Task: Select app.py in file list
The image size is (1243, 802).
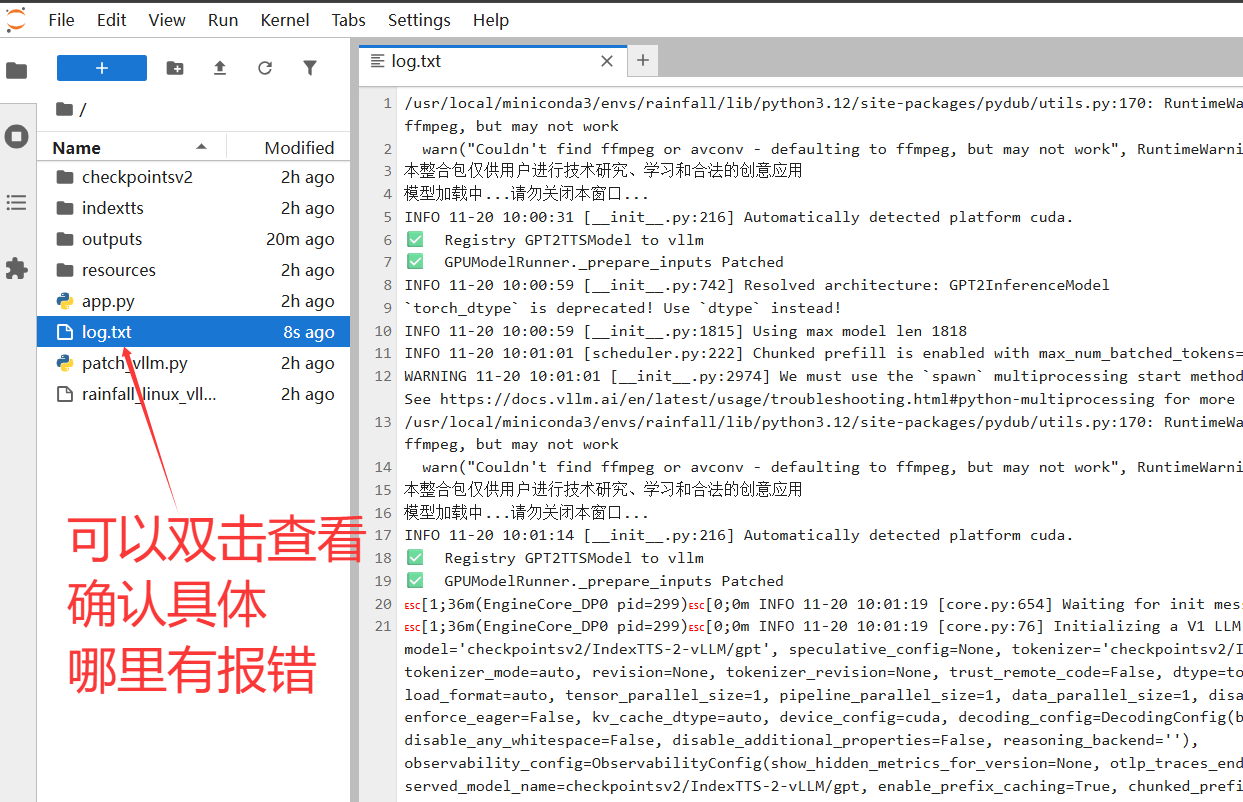Action: click(x=108, y=302)
